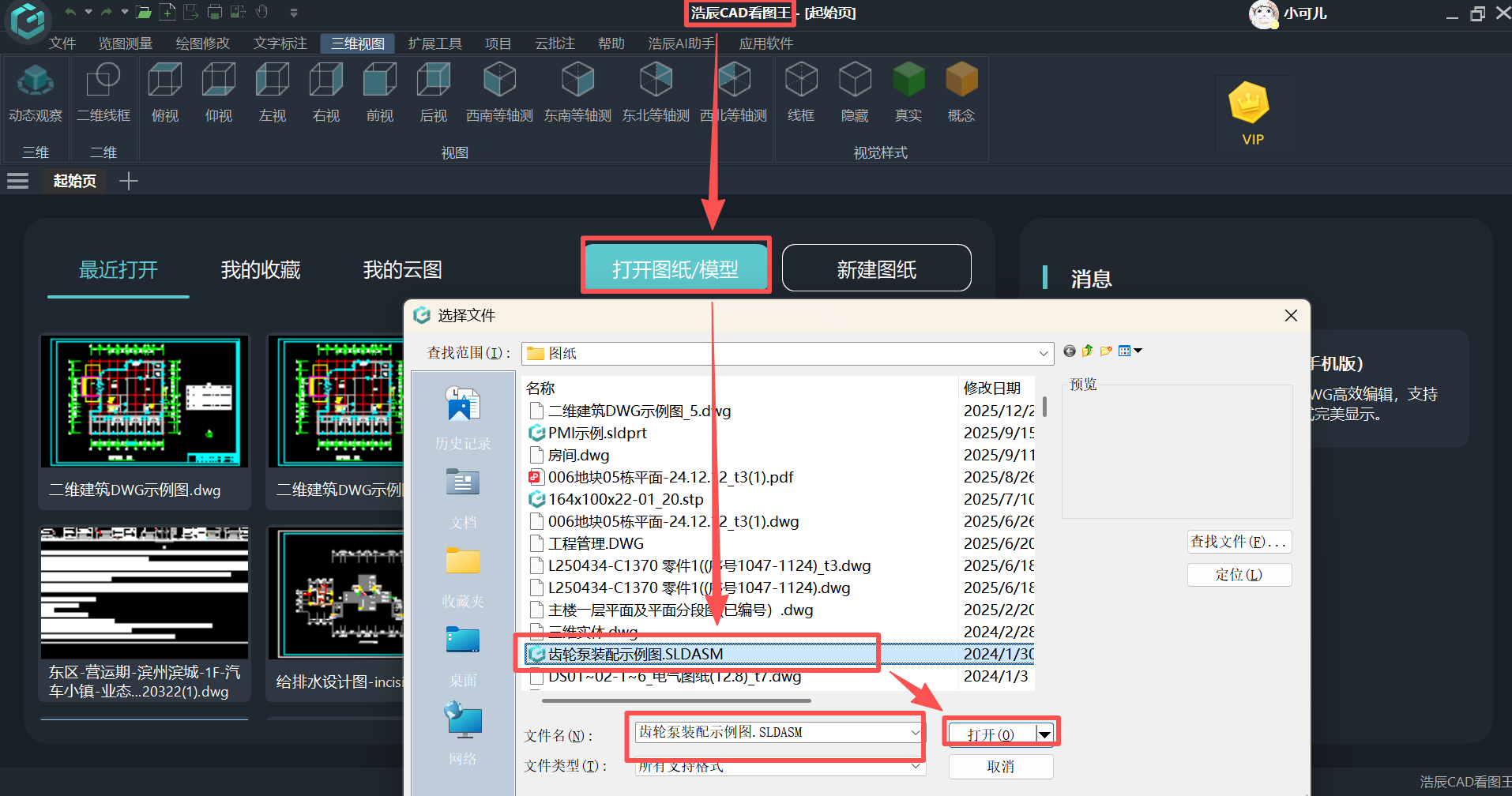Click the VIP crown icon
The height and width of the screenshot is (796, 1512).
click(x=1250, y=103)
